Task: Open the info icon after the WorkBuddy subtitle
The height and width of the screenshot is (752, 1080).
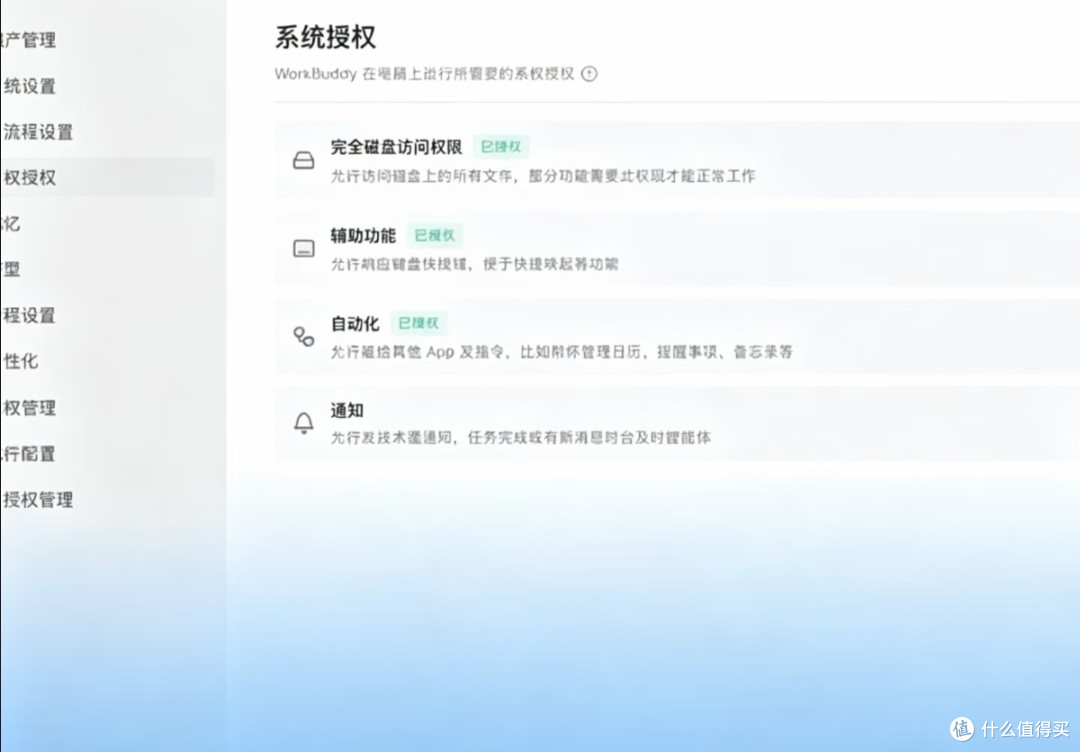Action: tap(590, 74)
